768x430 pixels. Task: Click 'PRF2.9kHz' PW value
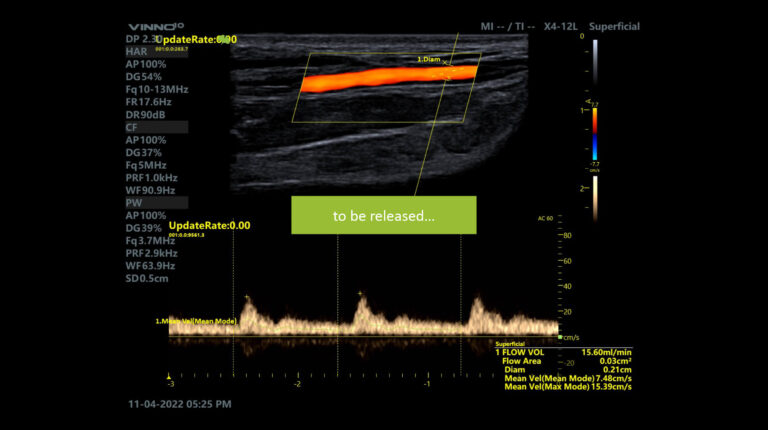[x=151, y=253]
